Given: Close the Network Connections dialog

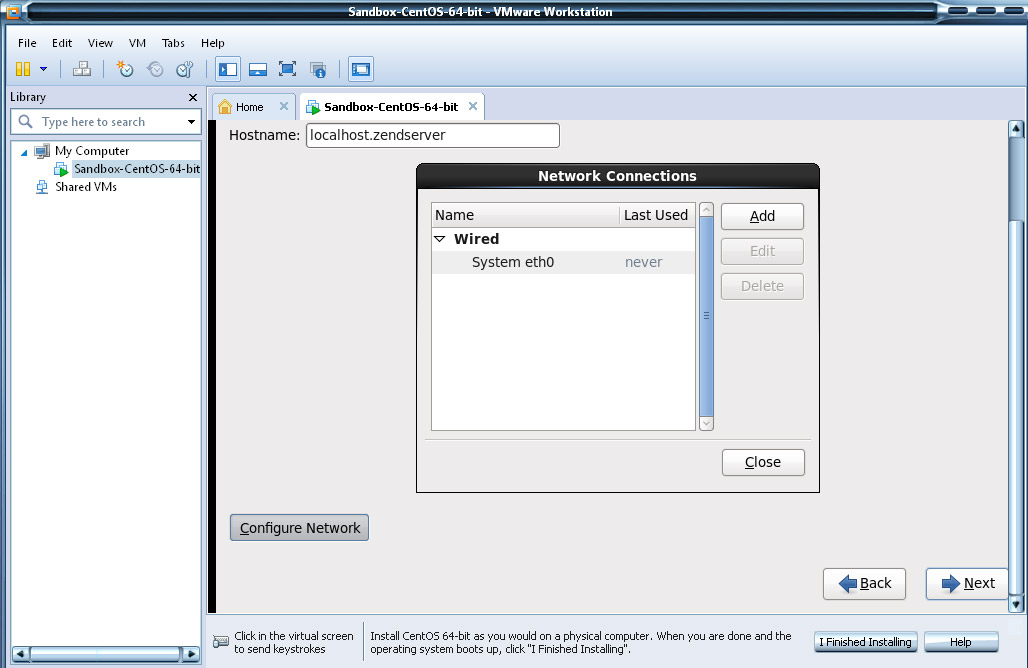Looking at the screenshot, I should pyautogui.click(x=763, y=462).
